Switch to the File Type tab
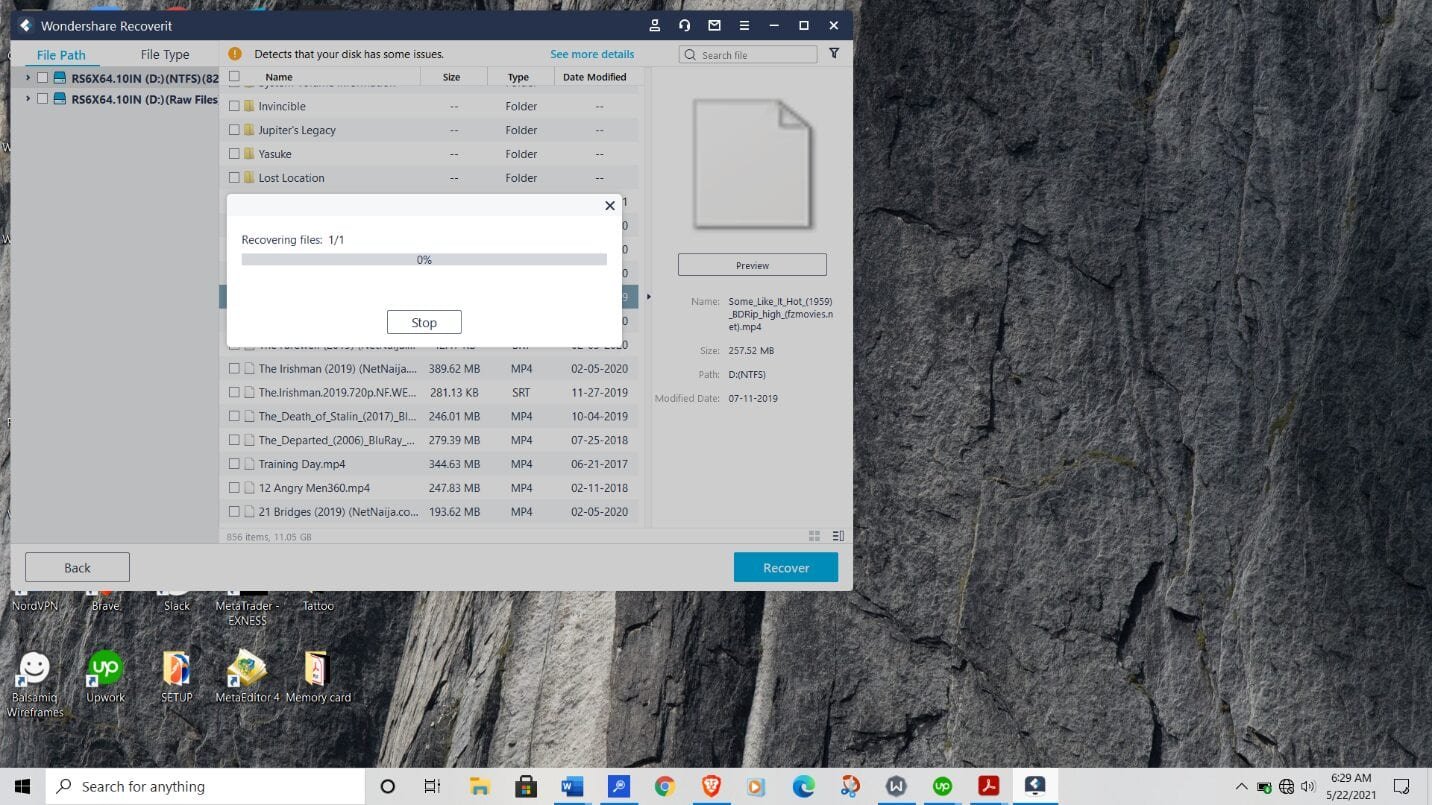This screenshot has height=805, width=1432. (165, 55)
